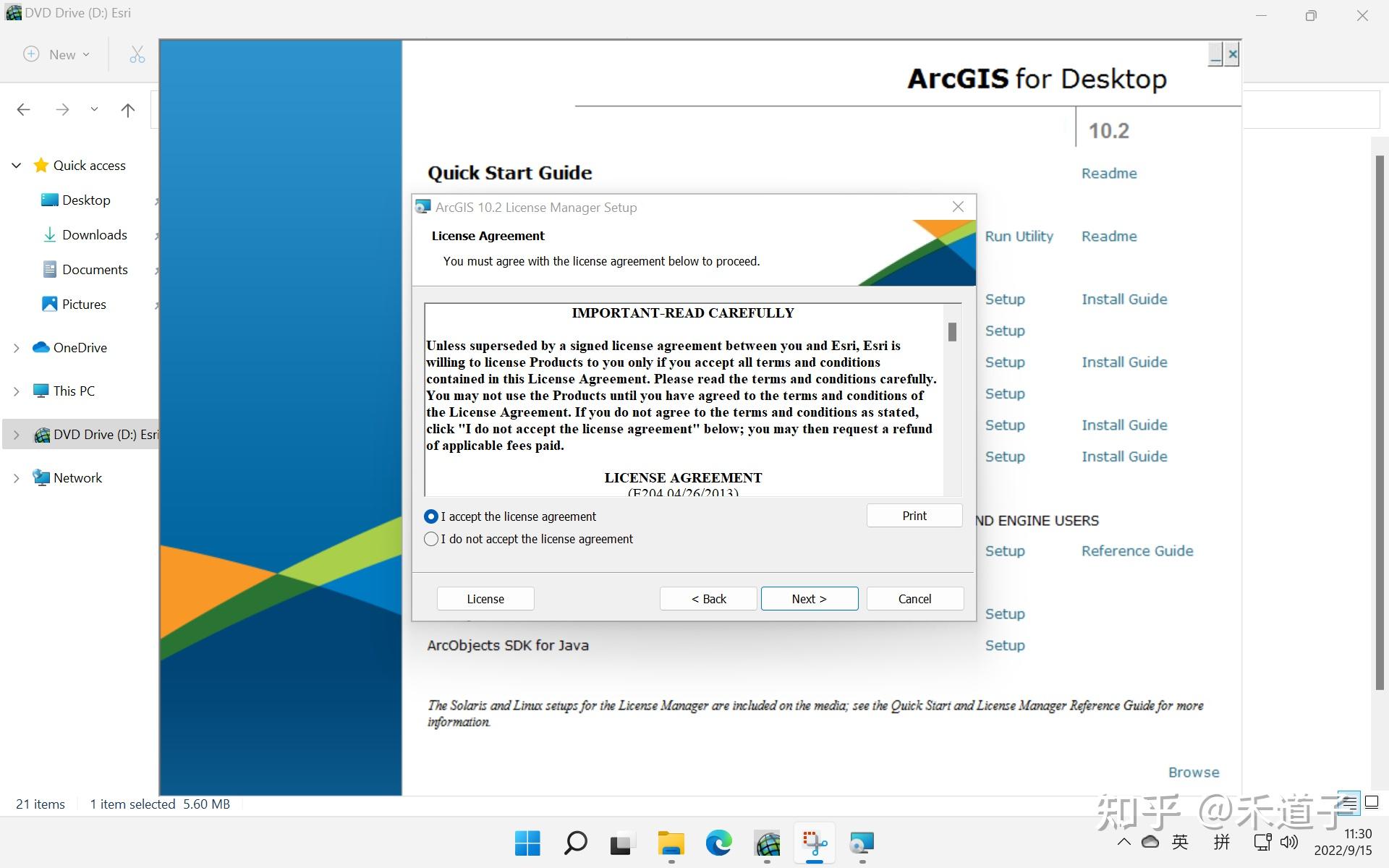Screen dimensions: 1389x868
Task: Click the OneDrive cloud tray icon
Action: click(x=1150, y=842)
